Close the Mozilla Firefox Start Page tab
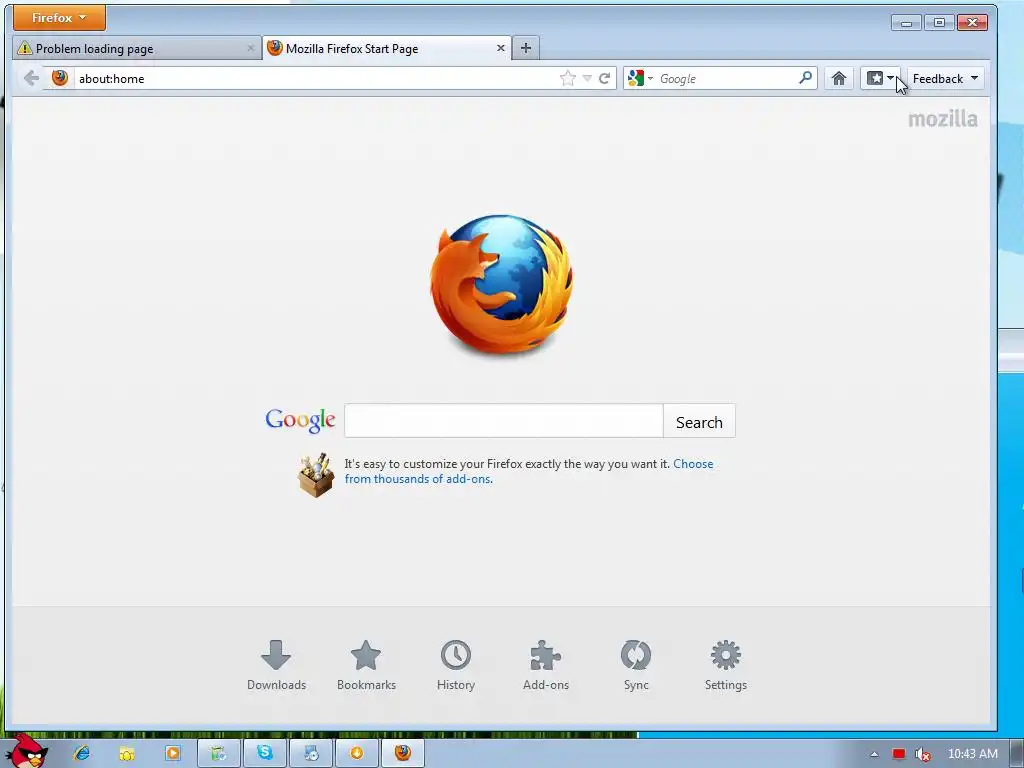 [x=500, y=48]
